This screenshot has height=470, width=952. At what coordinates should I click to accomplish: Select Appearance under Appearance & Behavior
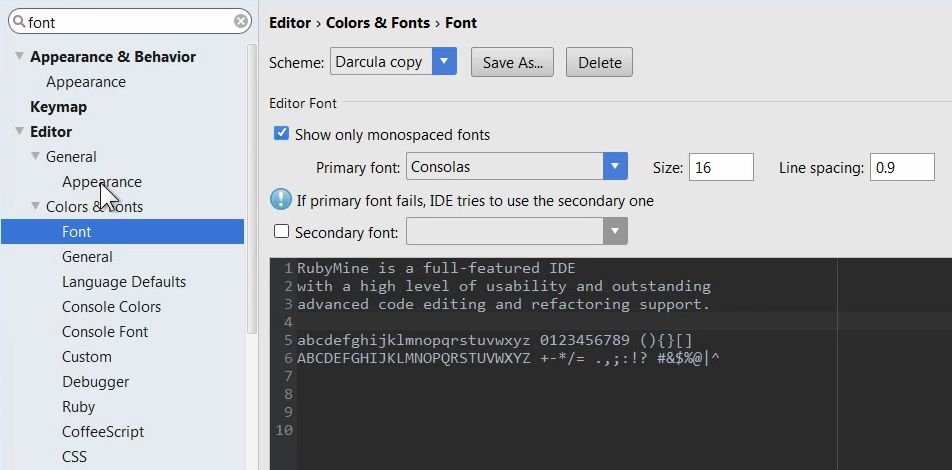[x=86, y=81]
